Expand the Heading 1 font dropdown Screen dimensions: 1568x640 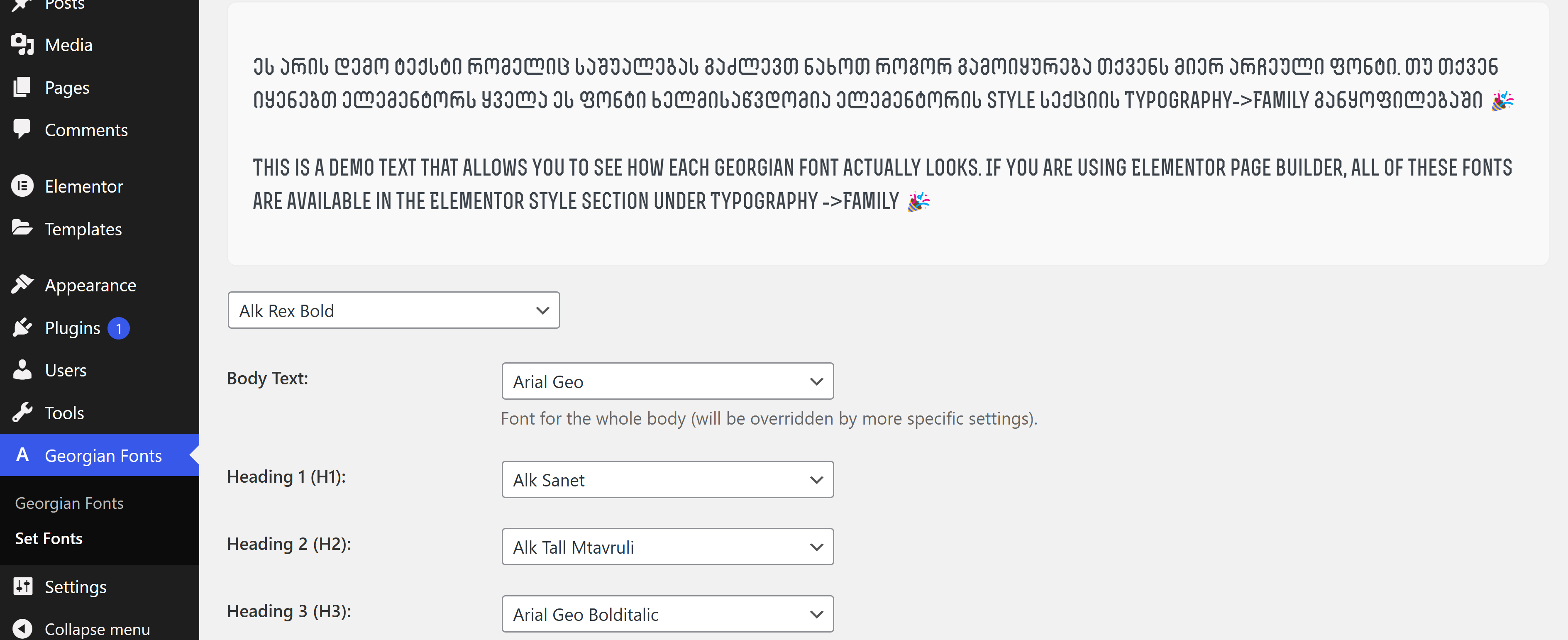[x=667, y=480]
